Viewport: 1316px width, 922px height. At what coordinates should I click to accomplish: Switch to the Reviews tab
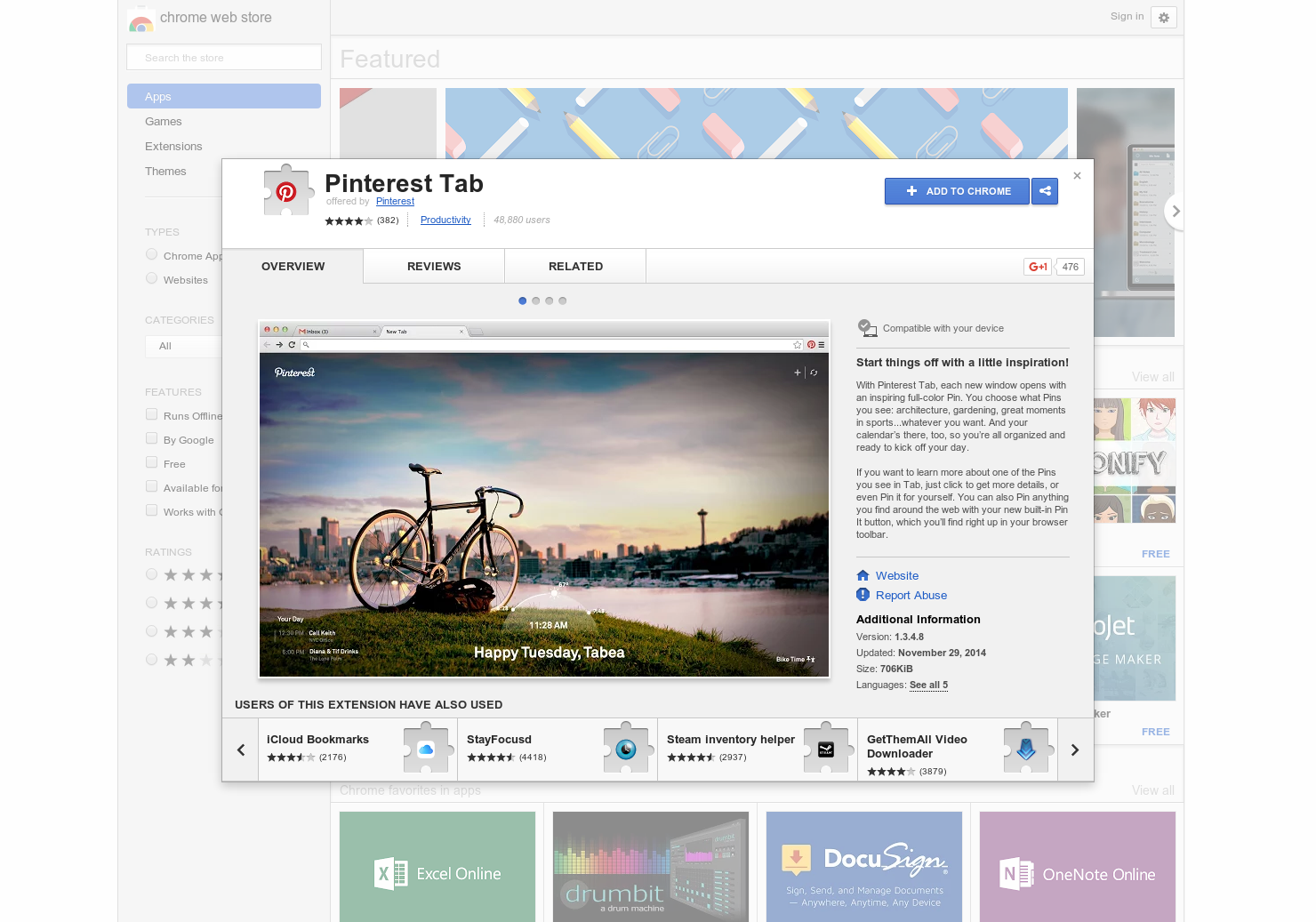tap(433, 266)
